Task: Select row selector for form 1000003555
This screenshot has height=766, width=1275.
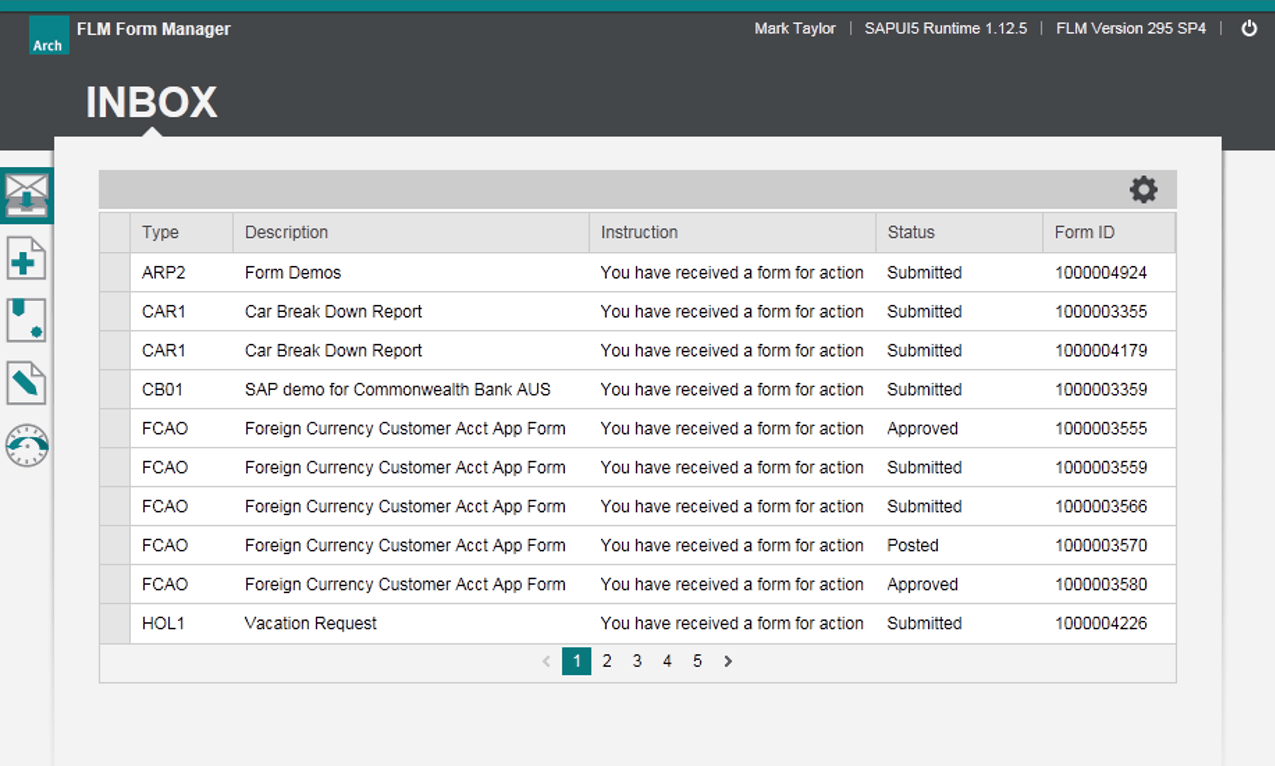Action: coord(115,428)
